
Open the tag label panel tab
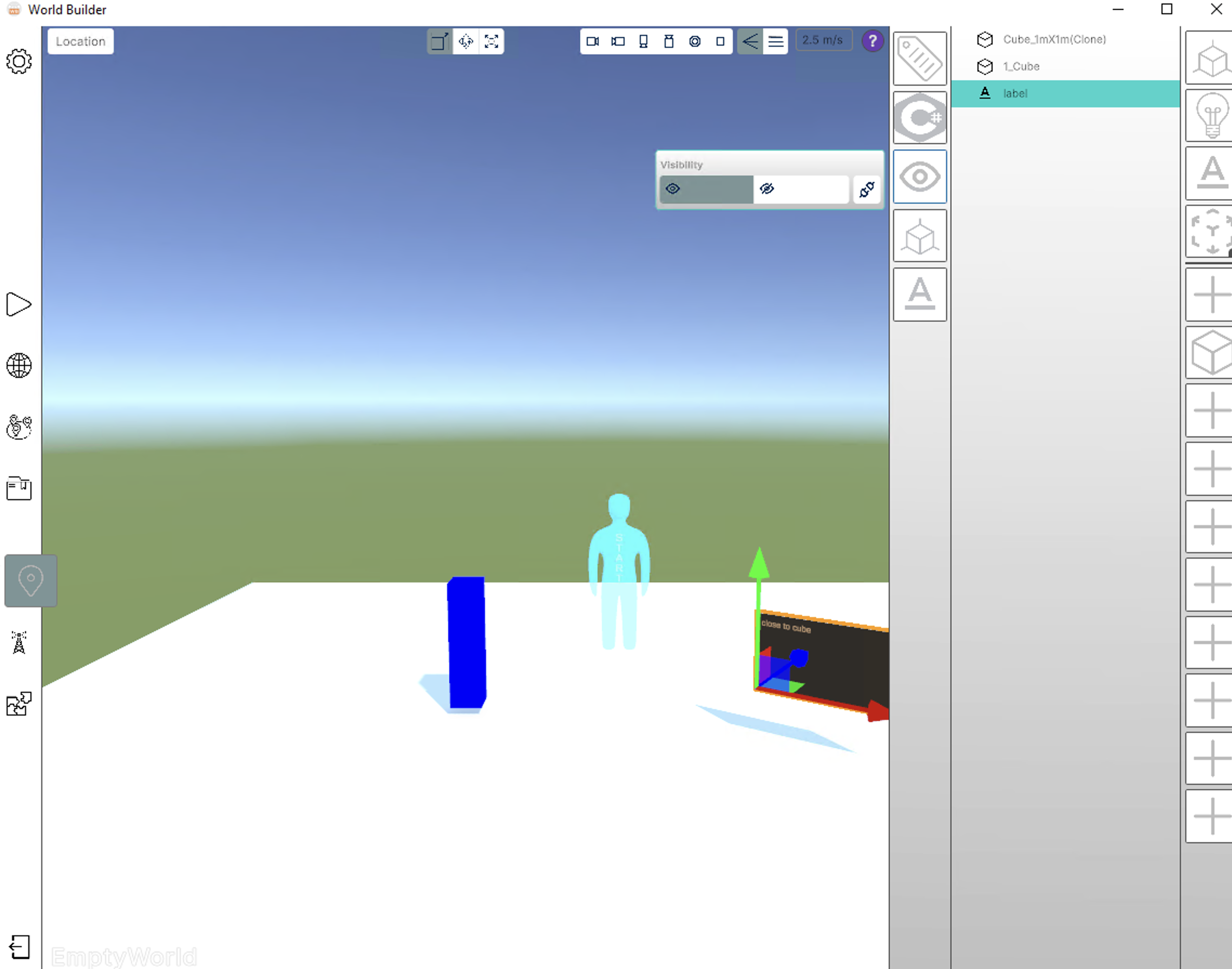tap(919, 58)
